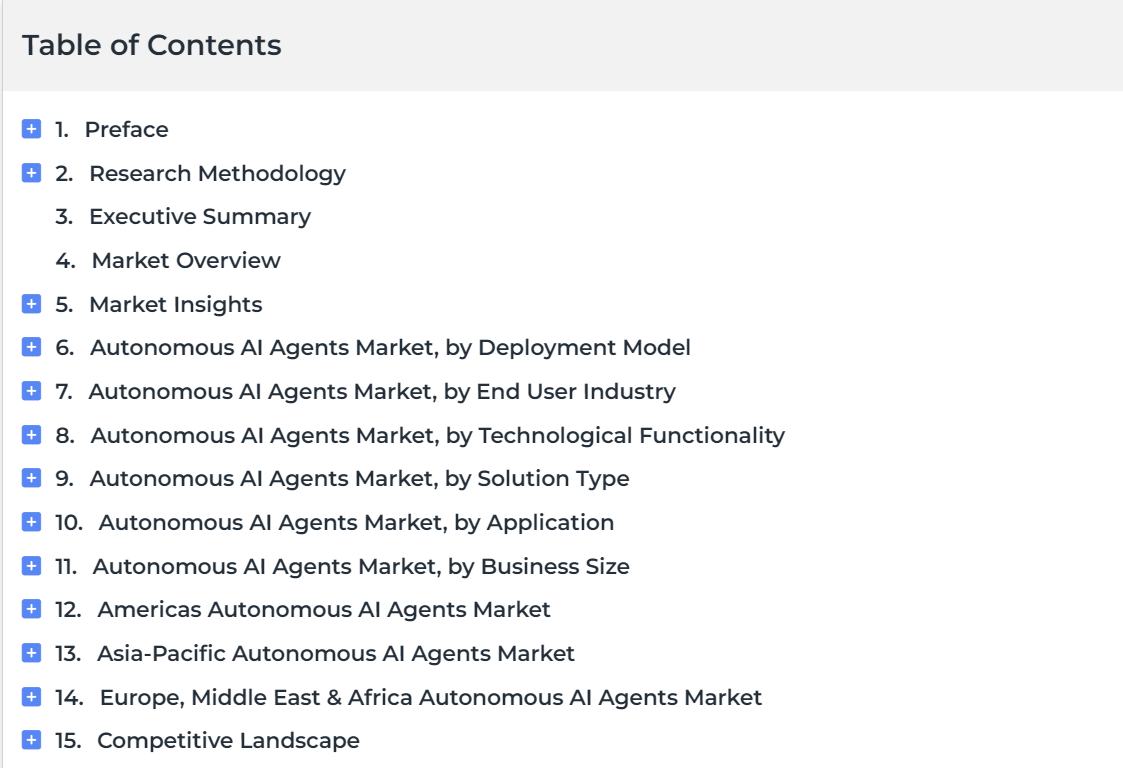1123x768 pixels.
Task: Expand Europe, Middle East & Africa plus icon
Action: tap(32, 696)
